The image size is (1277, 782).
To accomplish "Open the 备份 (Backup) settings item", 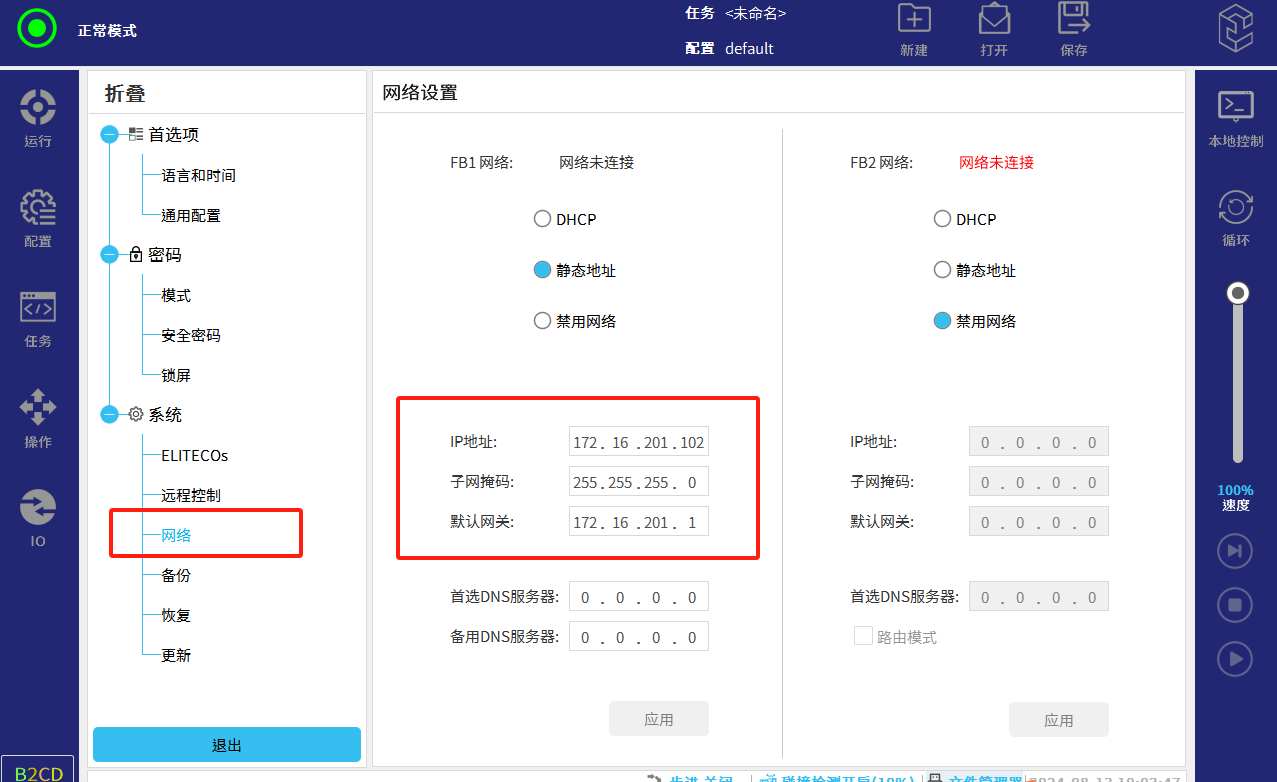I will pyautogui.click(x=176, y=575).
